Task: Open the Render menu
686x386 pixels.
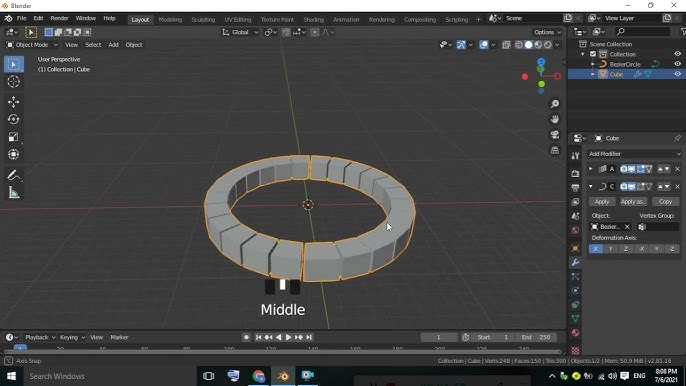Action: point(60,18)
